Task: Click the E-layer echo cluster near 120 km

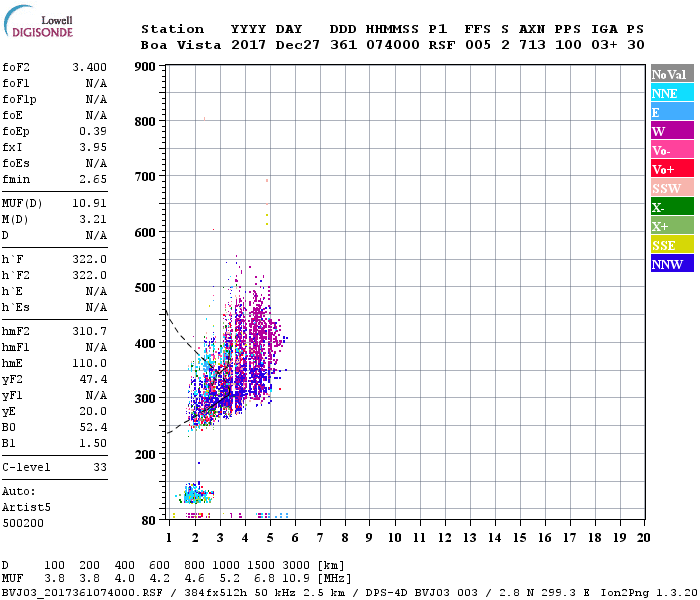Action: point(195,494)
